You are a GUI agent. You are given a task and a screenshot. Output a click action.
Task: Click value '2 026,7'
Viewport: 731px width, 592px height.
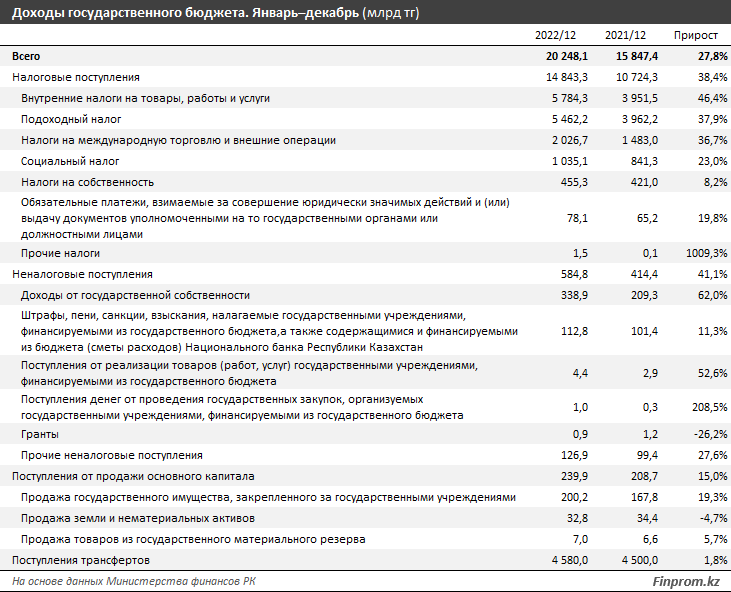coord(570,140)
